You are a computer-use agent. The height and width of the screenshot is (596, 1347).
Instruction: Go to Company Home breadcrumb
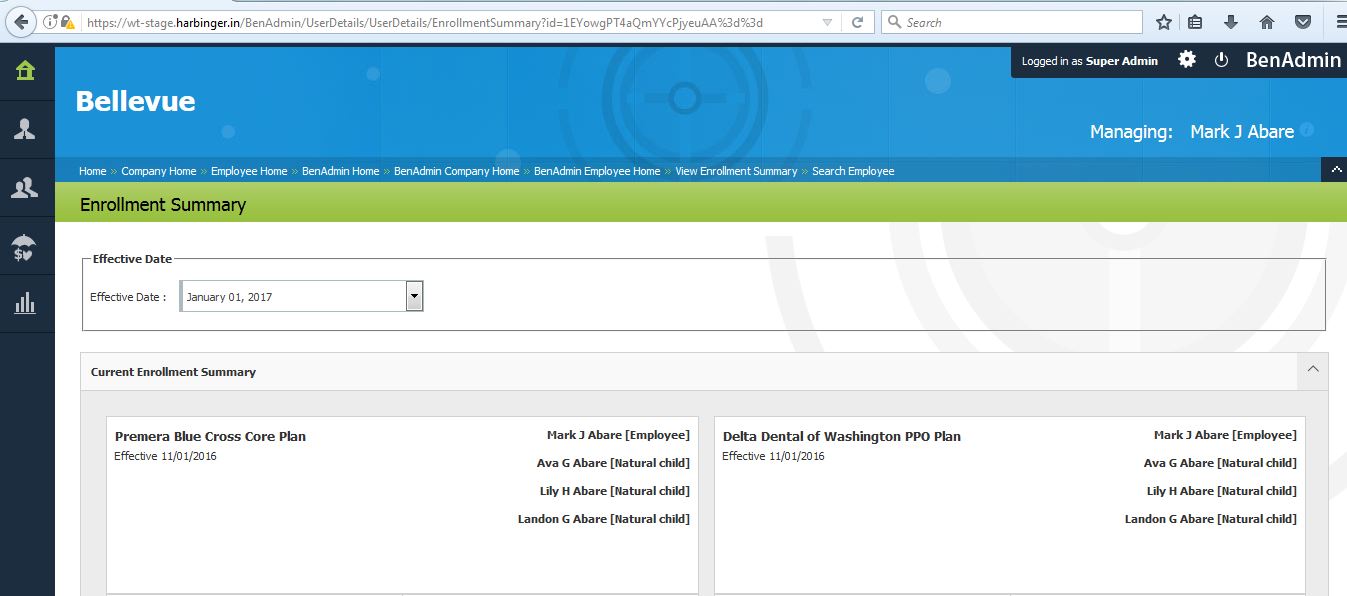coord(159,171)
